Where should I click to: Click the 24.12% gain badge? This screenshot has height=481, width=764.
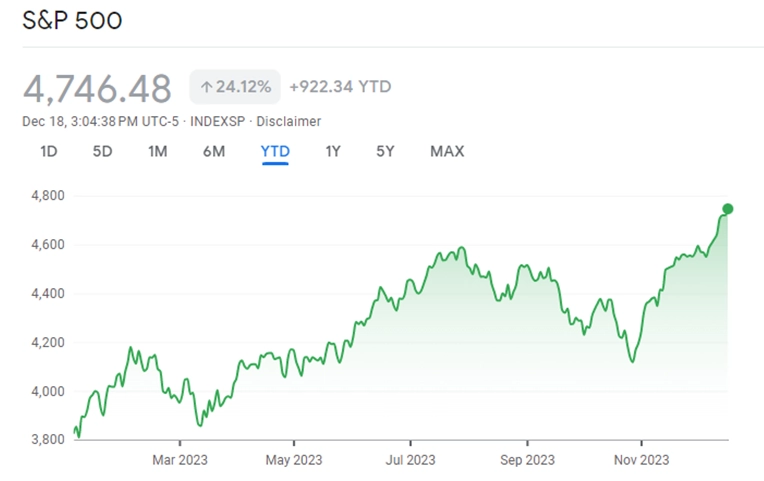235,87
